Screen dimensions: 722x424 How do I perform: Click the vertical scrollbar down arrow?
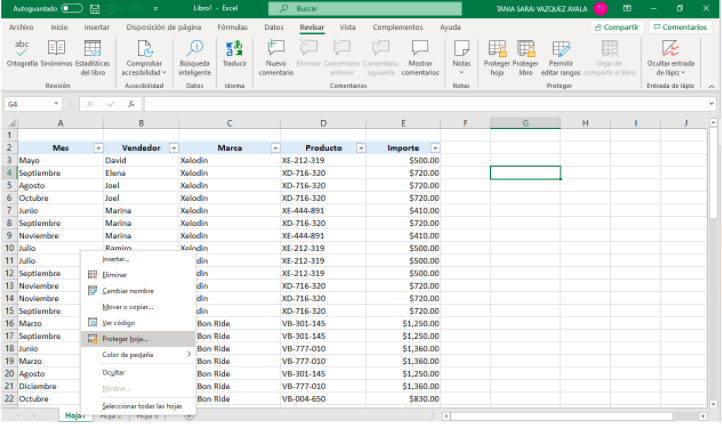[x=713, y=404]
